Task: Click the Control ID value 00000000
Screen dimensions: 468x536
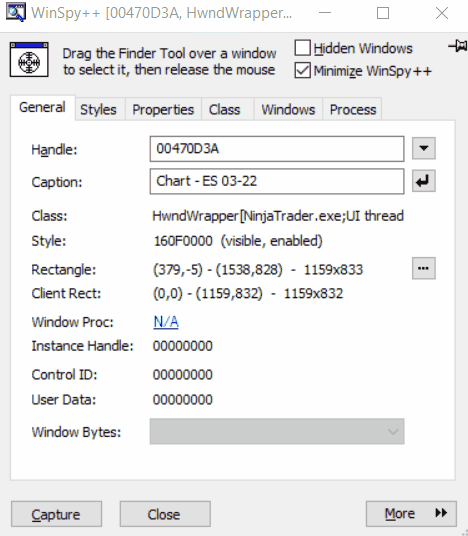Action: pyautogui.click(x=183, y=375)
